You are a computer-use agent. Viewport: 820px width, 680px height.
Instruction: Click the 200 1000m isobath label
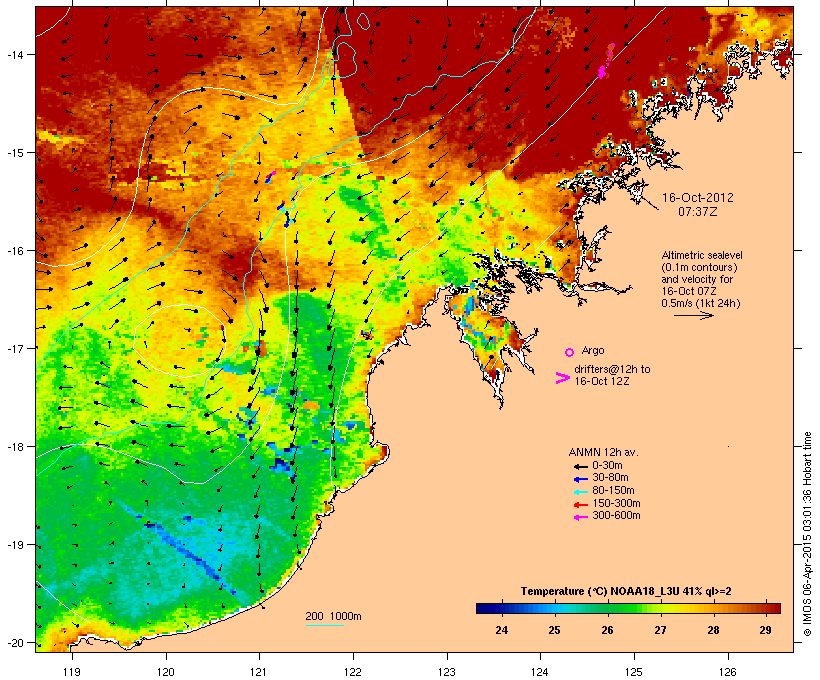[x=333, y=616]
